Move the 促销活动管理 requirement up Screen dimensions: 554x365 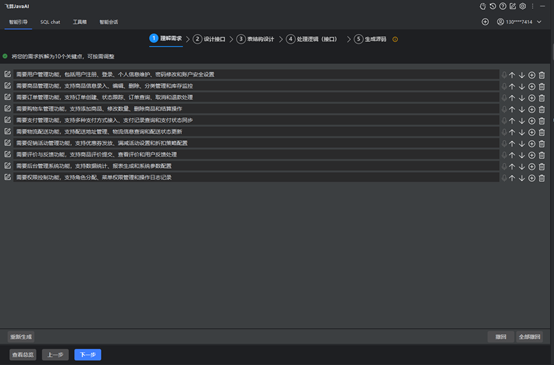[512, 144]
